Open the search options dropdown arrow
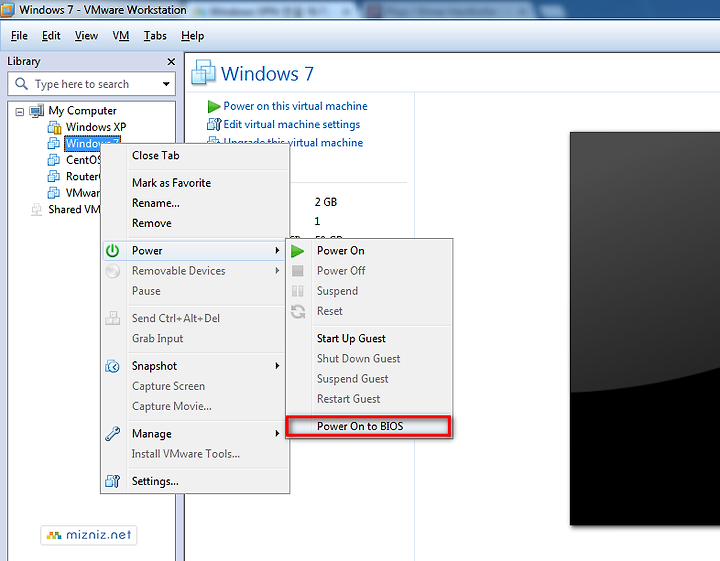The image size is (720, 561). [166, 84]
